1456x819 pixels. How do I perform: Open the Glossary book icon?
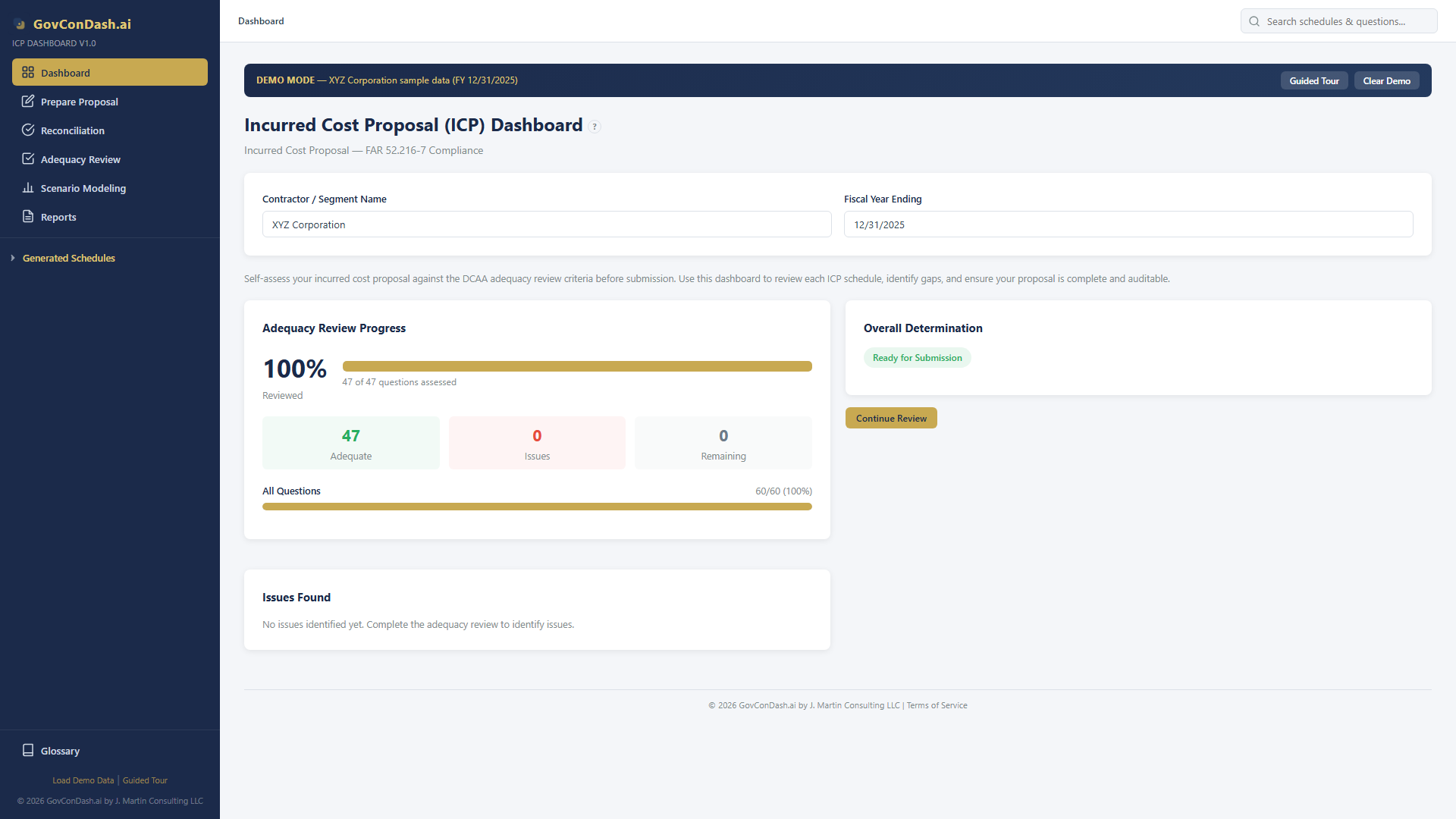click(x=28, y=750)
